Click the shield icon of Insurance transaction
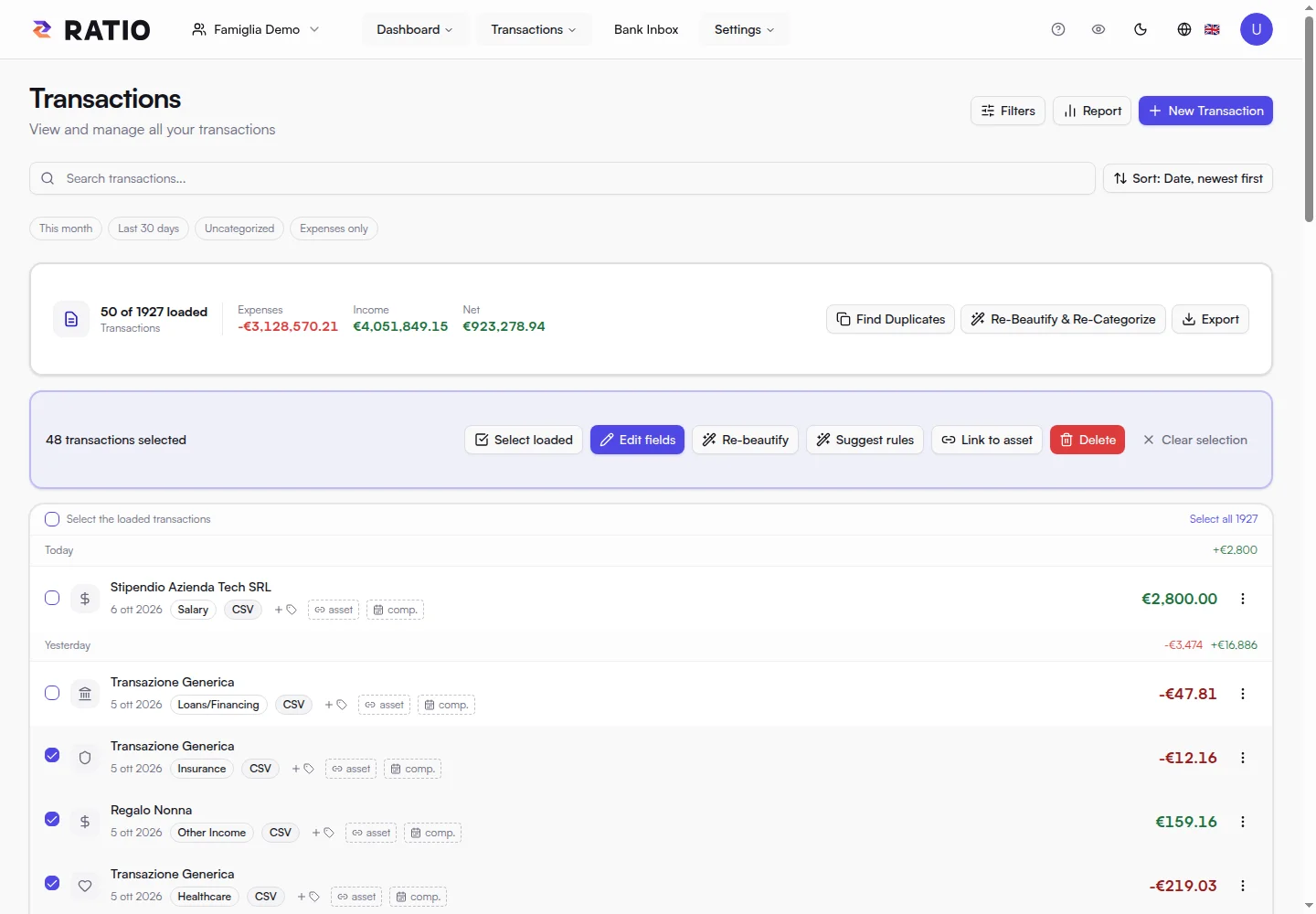The width and height of the screenshot is (1316, 914). [85, 758]
